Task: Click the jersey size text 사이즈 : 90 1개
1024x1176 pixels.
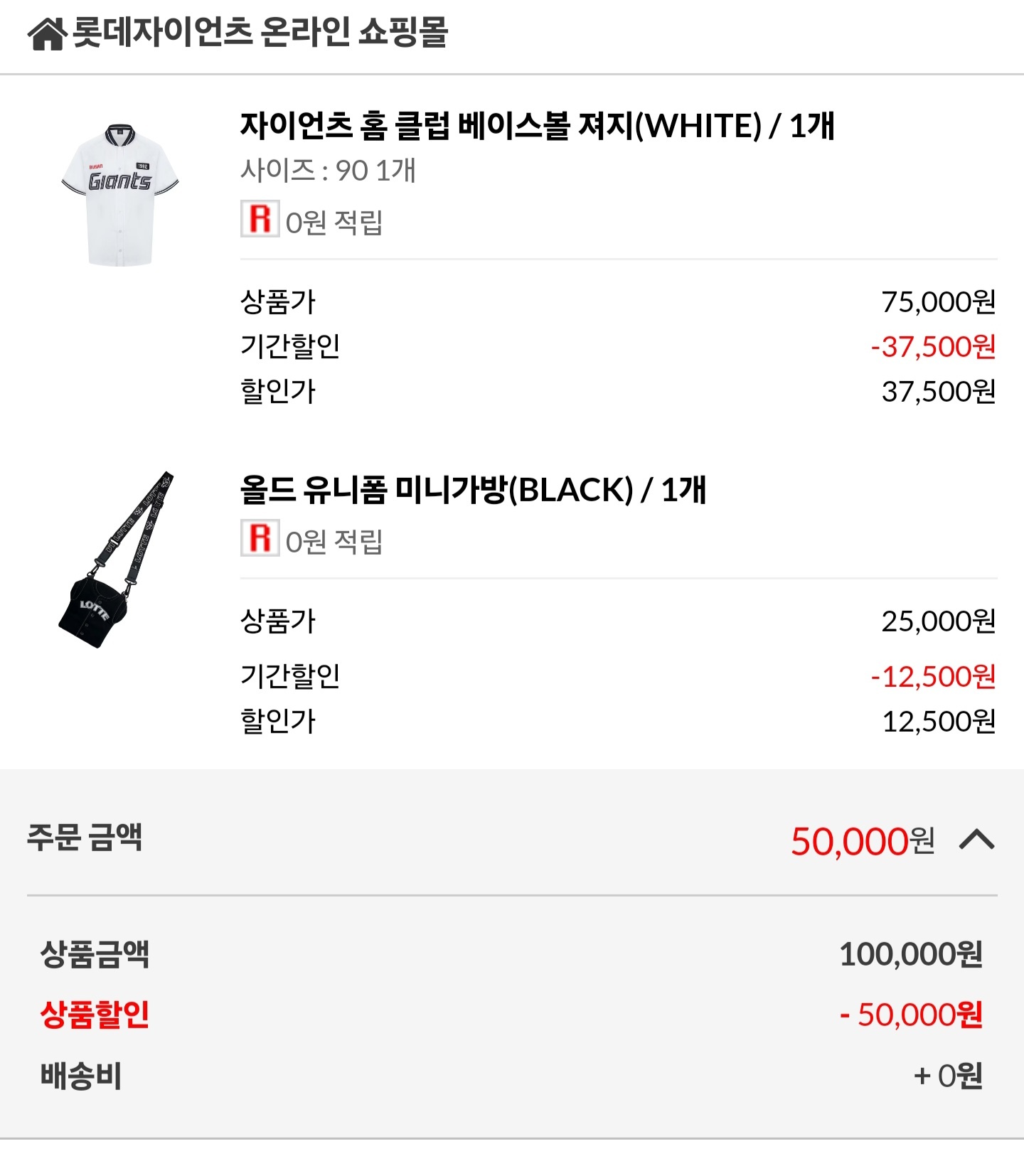Action: (x=328, y=171)
